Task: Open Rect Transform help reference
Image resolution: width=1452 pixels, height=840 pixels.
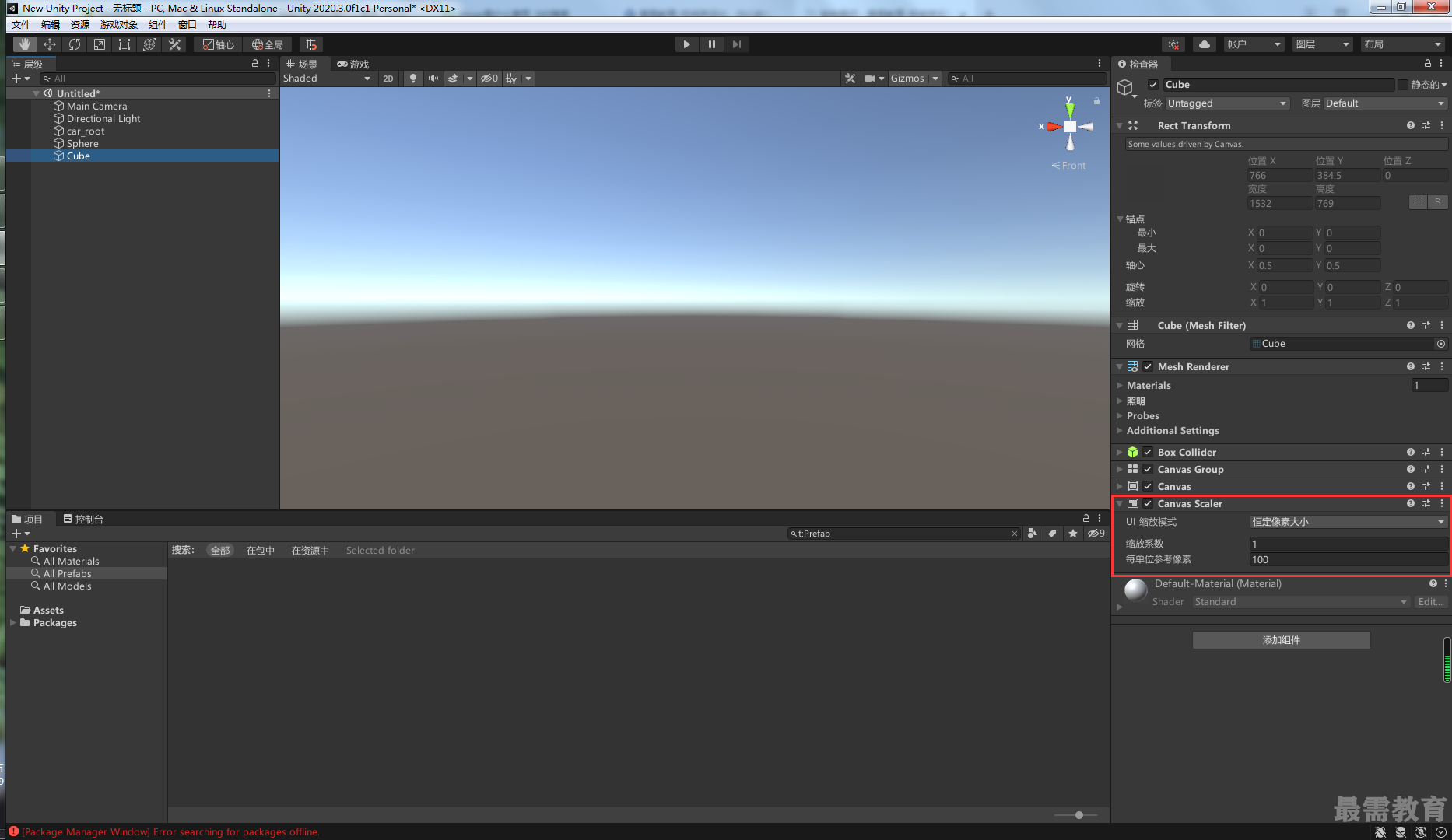Action: [1411, 125]
